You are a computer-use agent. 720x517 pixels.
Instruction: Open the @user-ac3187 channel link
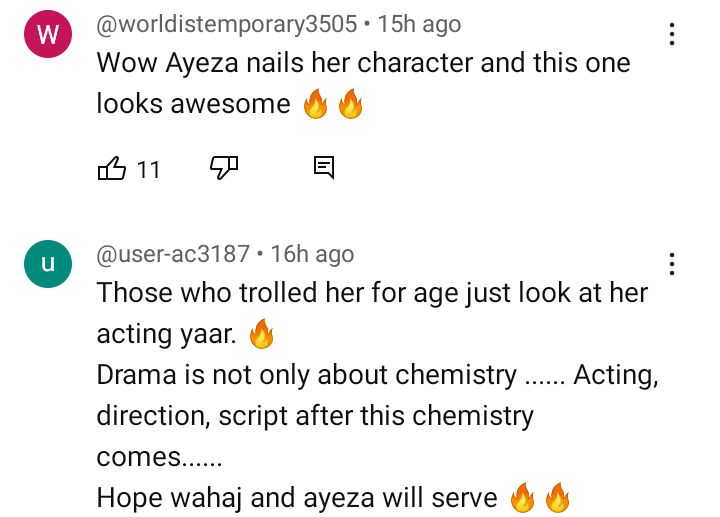tap(173, 254)
